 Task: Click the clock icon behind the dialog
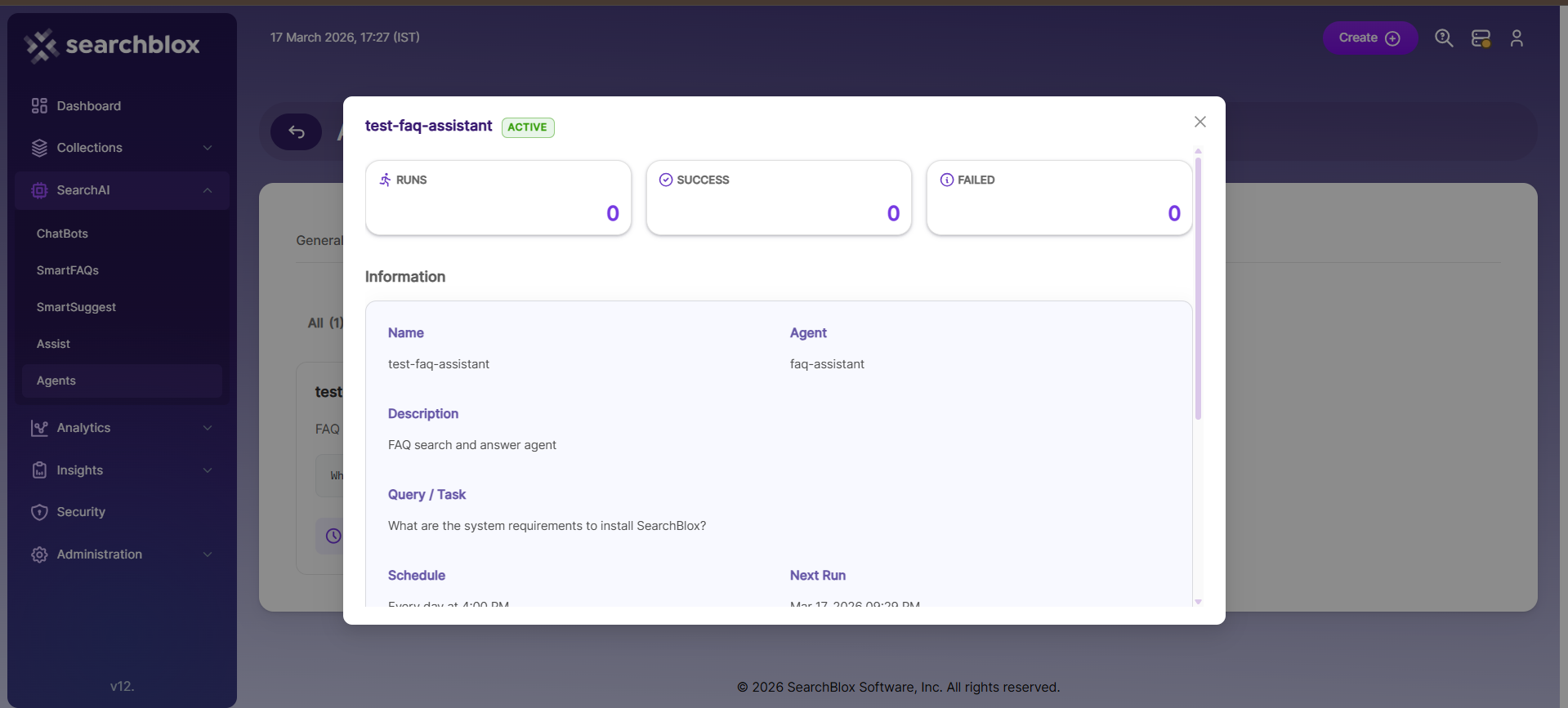tap(333, 536)
